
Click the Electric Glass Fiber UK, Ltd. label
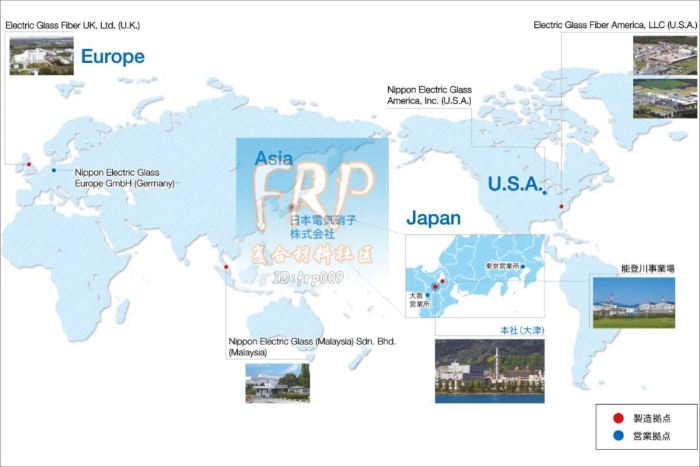[x=72, y=25]
